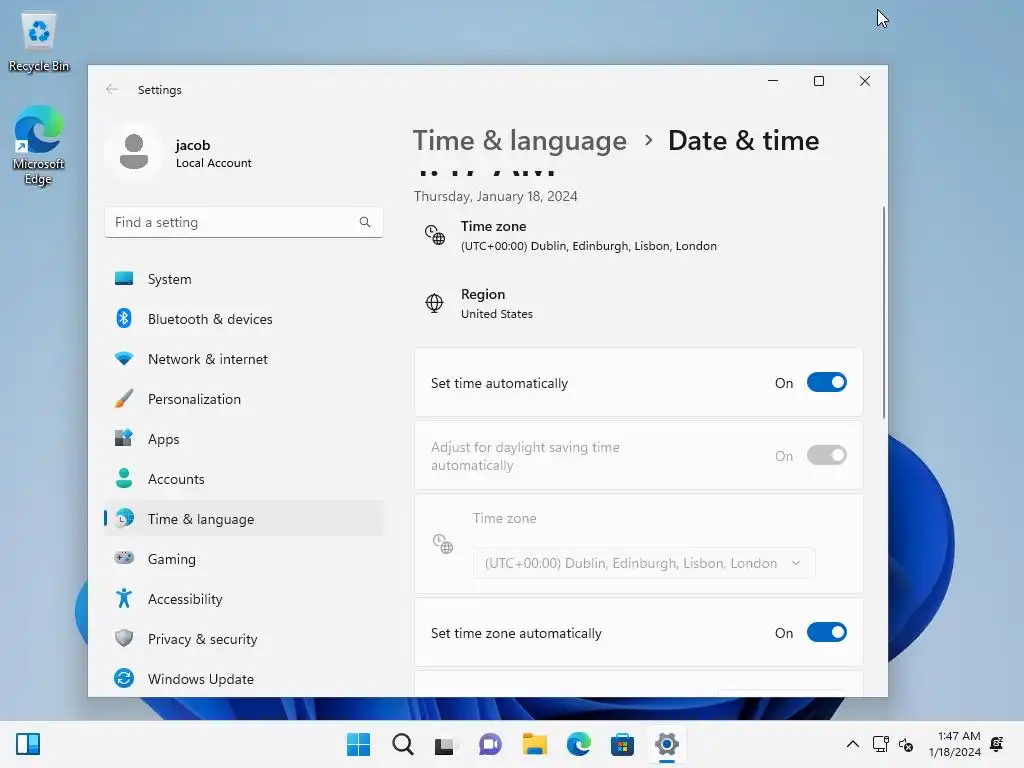This screenshot has height=768, width=1024.
Task: Click the Region globe icon
Action: click(434, 303)
